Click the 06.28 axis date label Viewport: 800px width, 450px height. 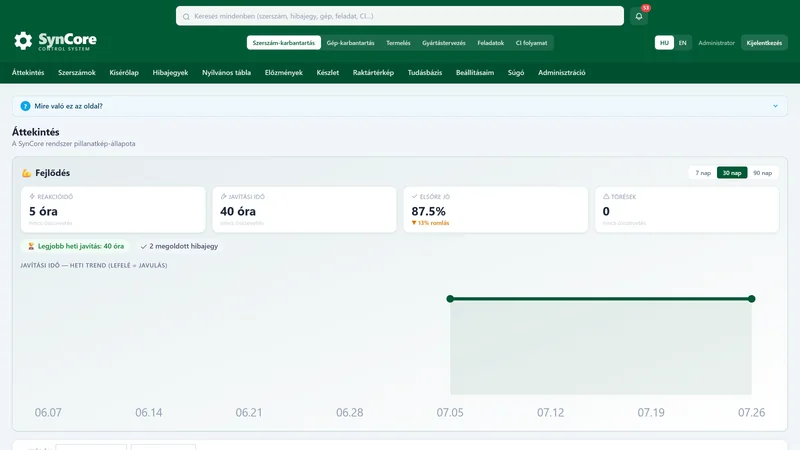pos(349,412)
